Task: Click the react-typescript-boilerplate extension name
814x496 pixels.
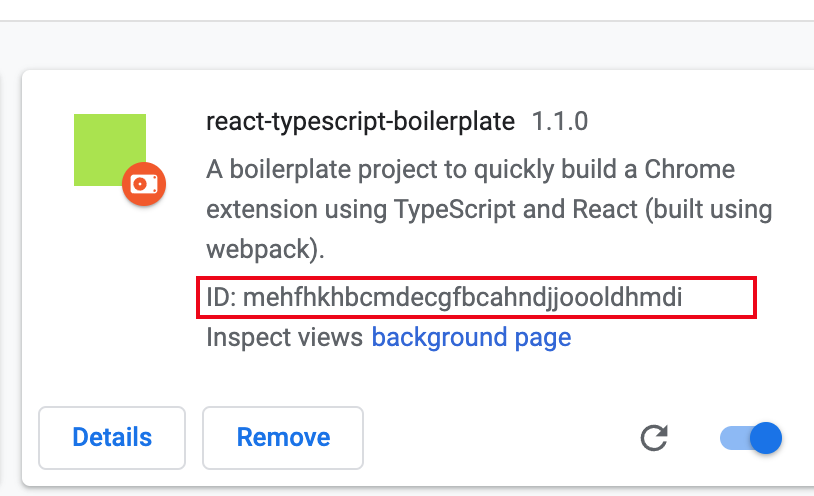Action: click(360, 122)
